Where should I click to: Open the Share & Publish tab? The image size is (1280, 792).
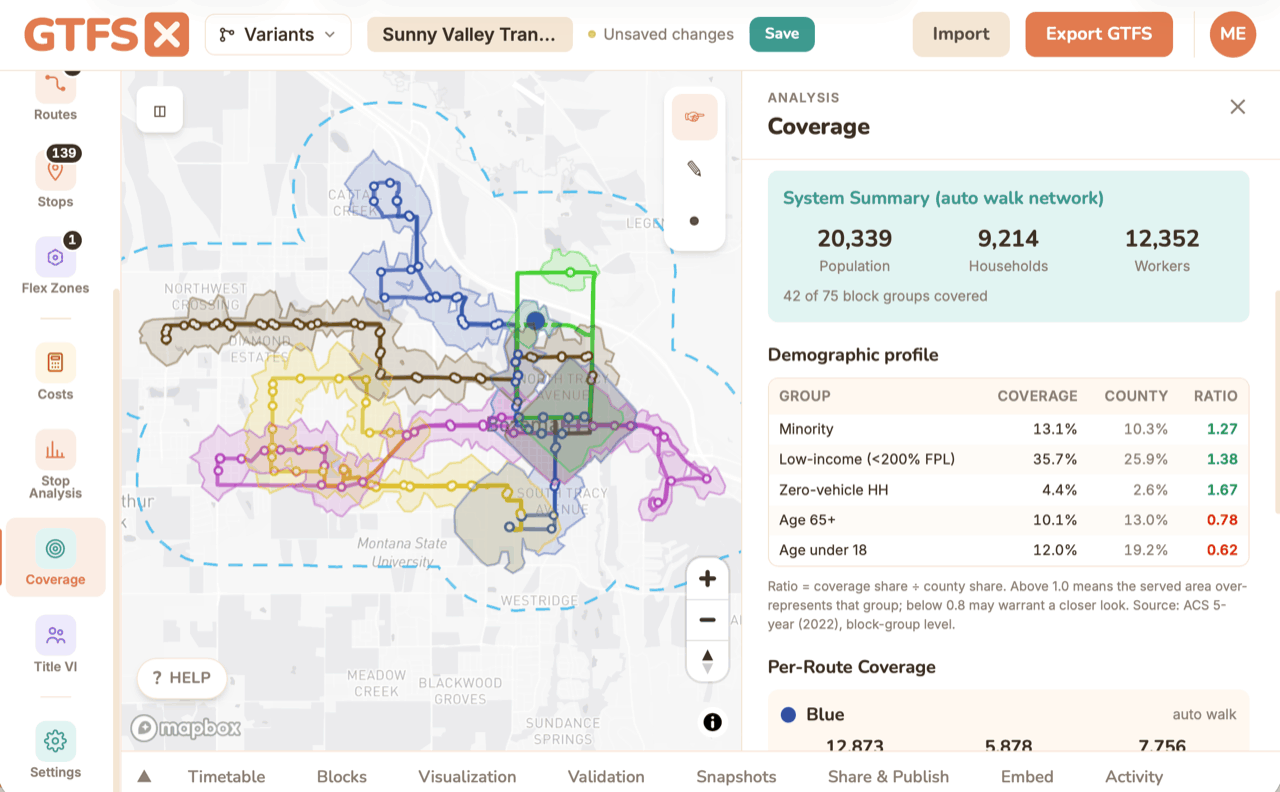(x=888, y=776)
